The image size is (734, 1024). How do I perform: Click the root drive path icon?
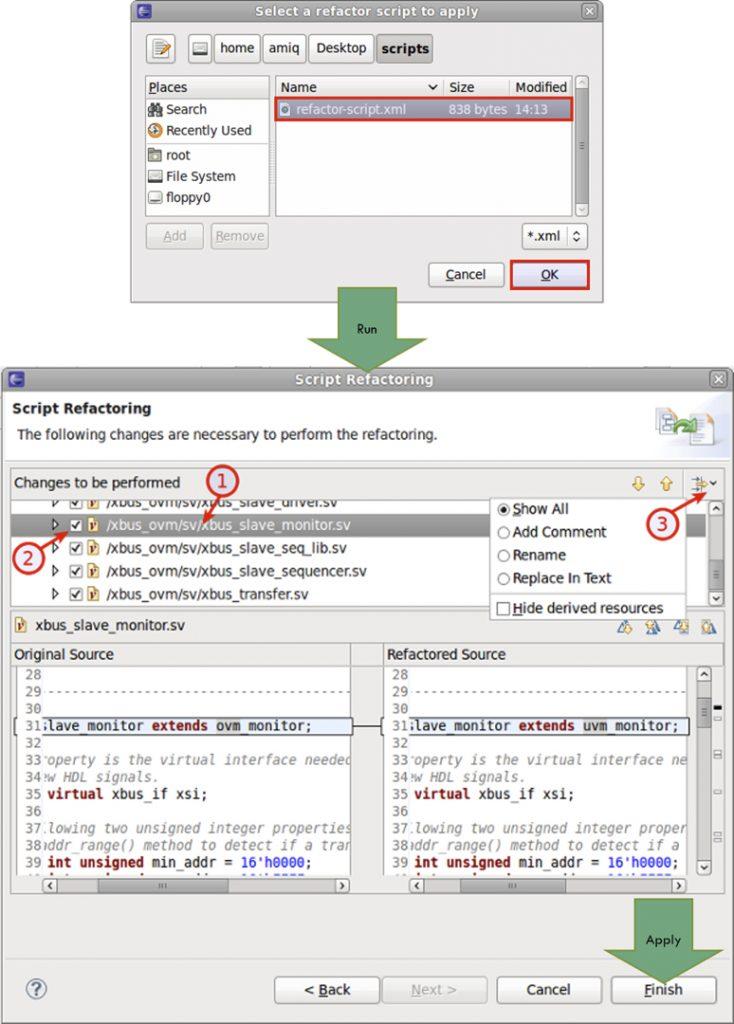point(200,49)
